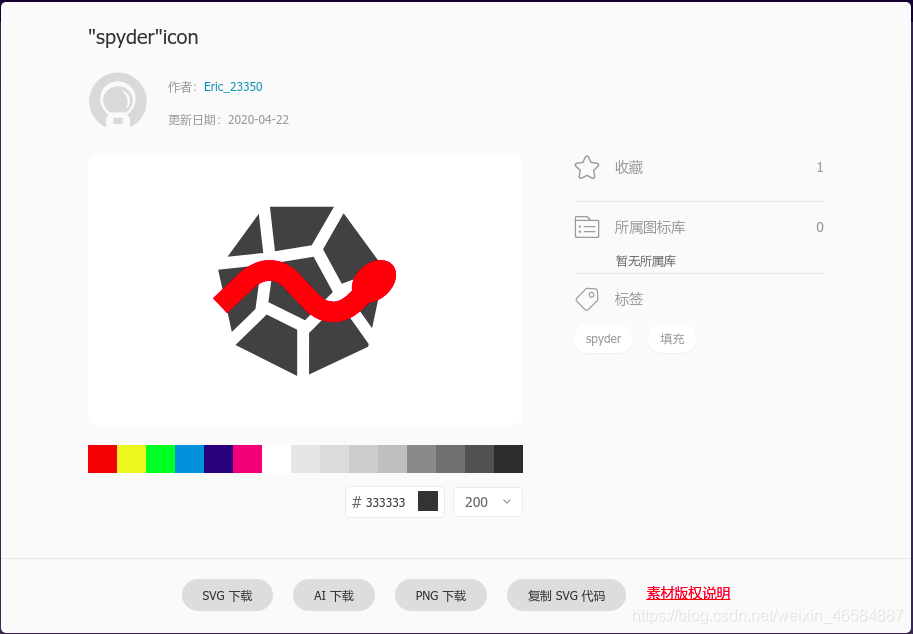Click the author avatar image

118,100
